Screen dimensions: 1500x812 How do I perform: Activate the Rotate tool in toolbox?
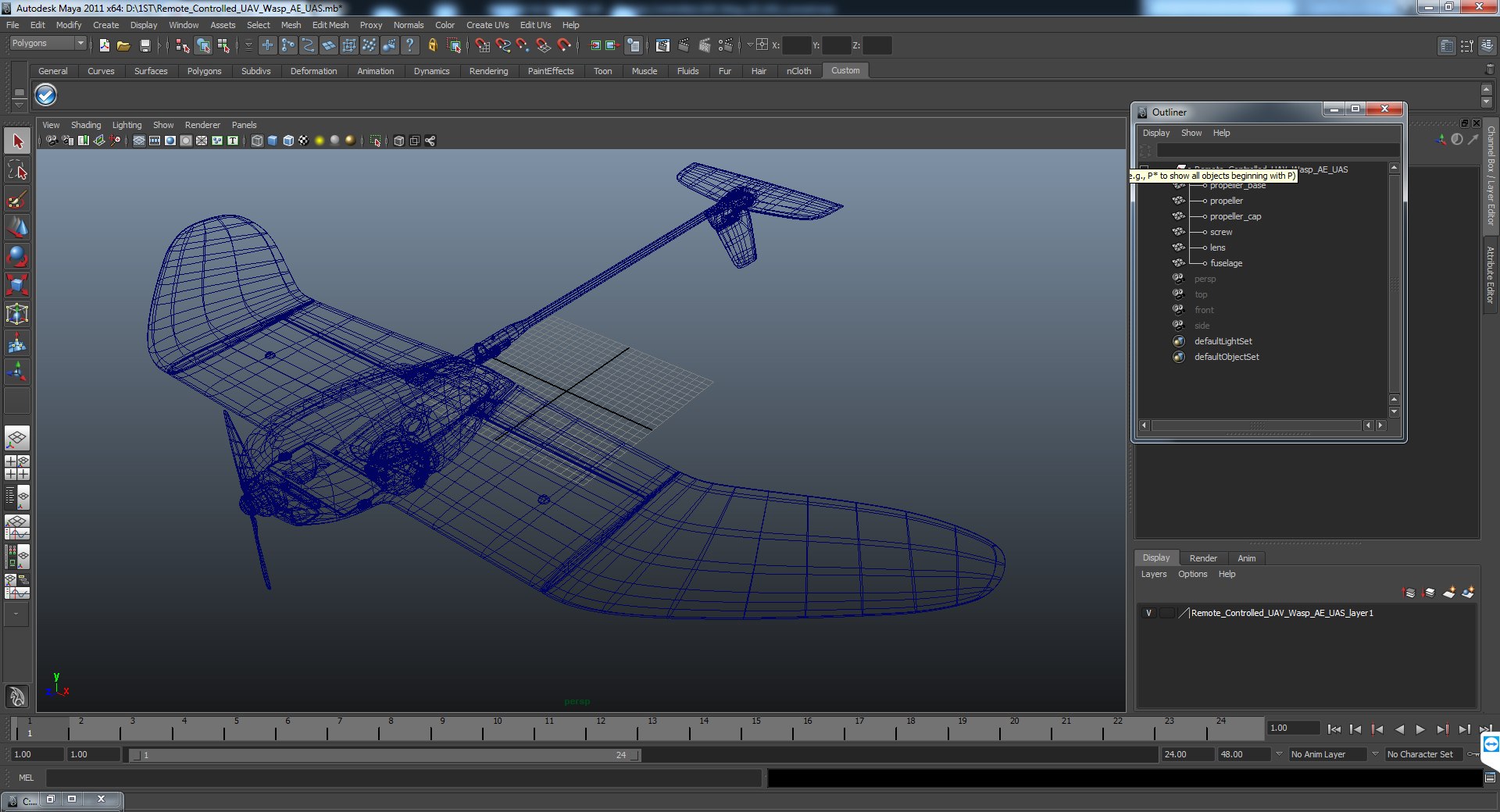point(17,256)
